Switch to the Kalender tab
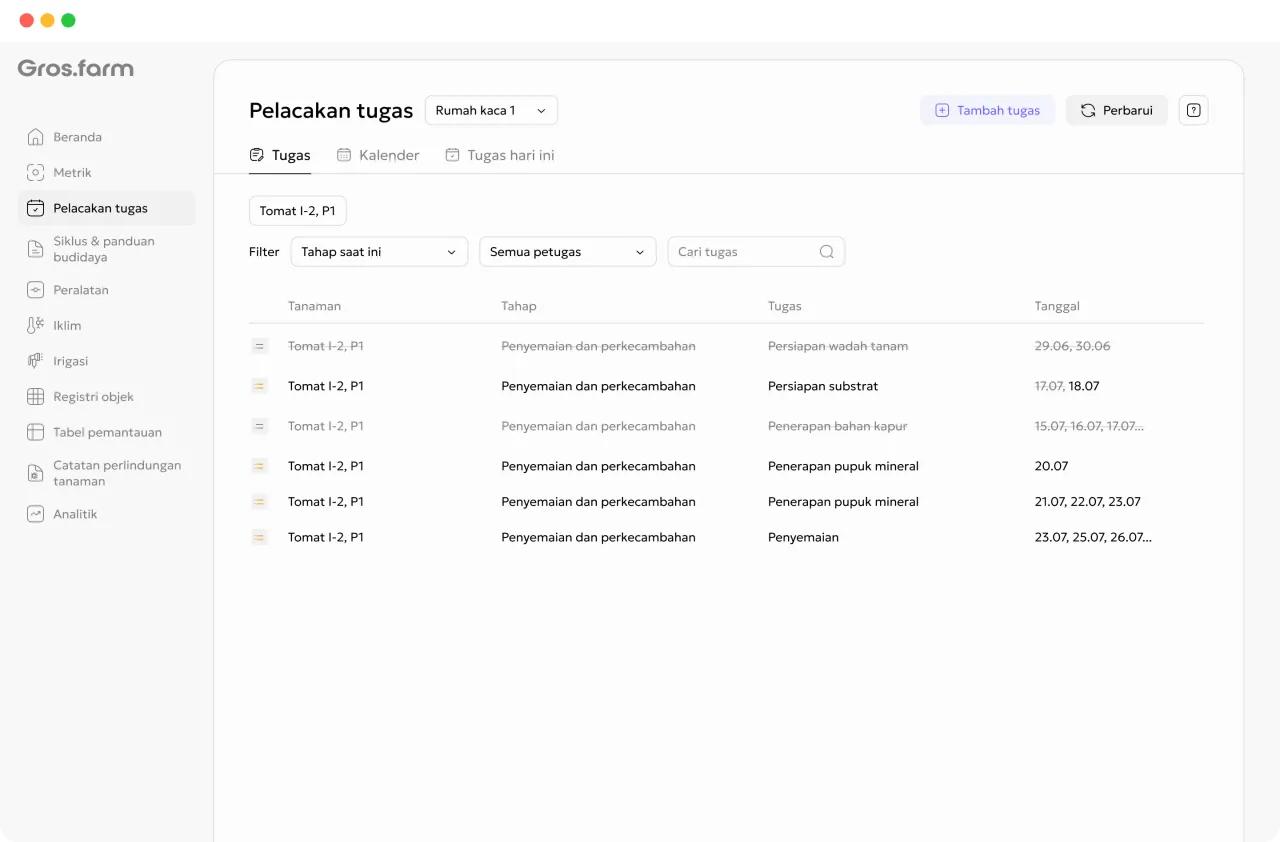Viewport: 1280px width, 842px height. click(378, 155)
